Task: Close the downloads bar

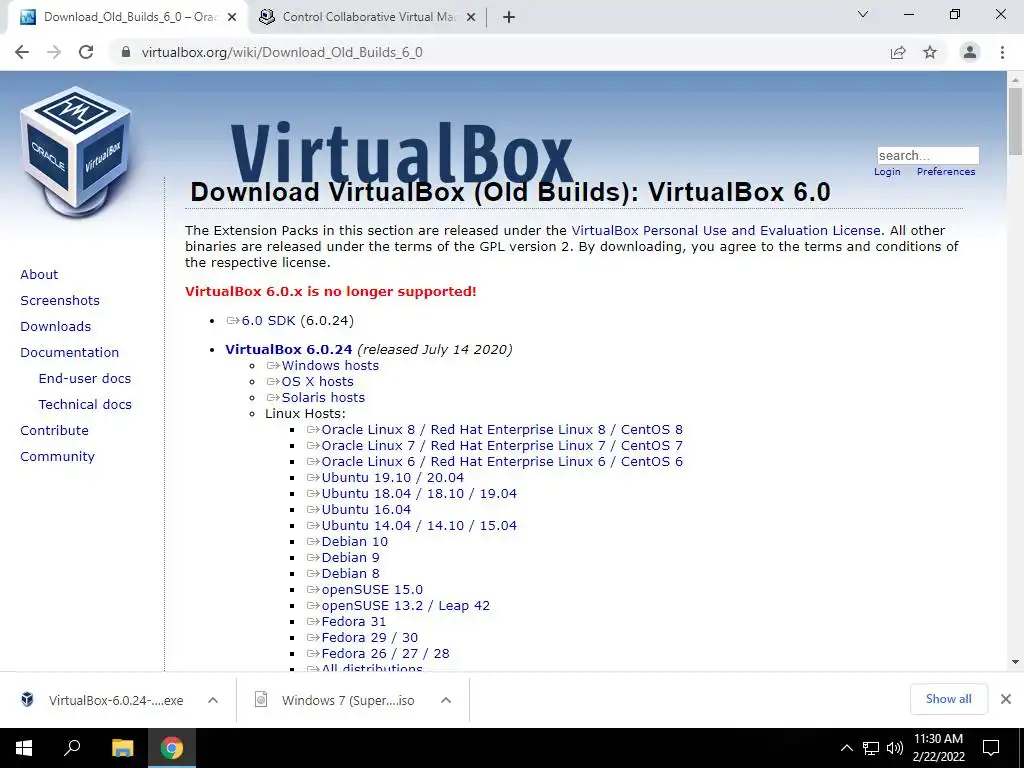Action: click(1006, 699)
